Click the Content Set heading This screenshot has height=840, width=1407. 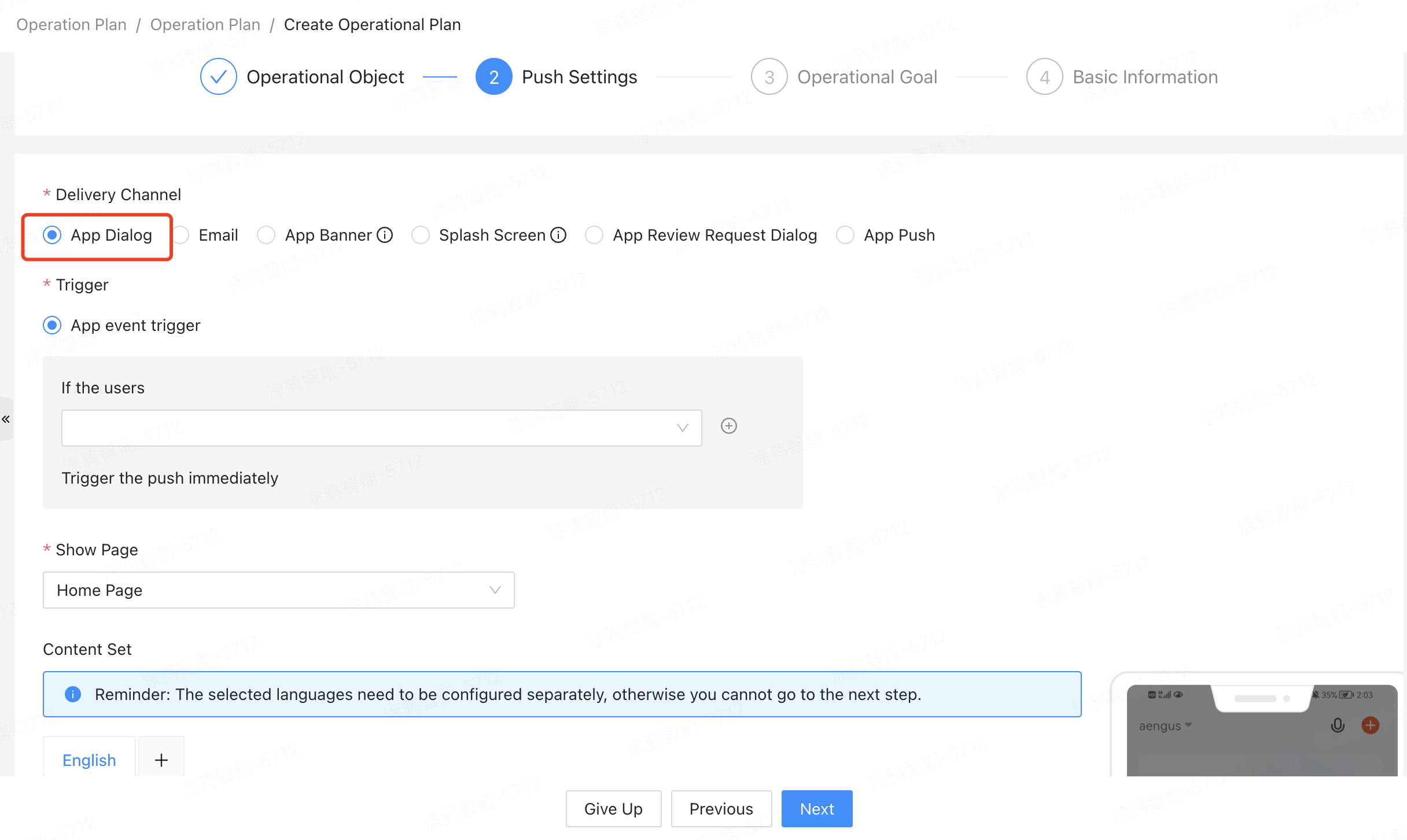point(87,649)
